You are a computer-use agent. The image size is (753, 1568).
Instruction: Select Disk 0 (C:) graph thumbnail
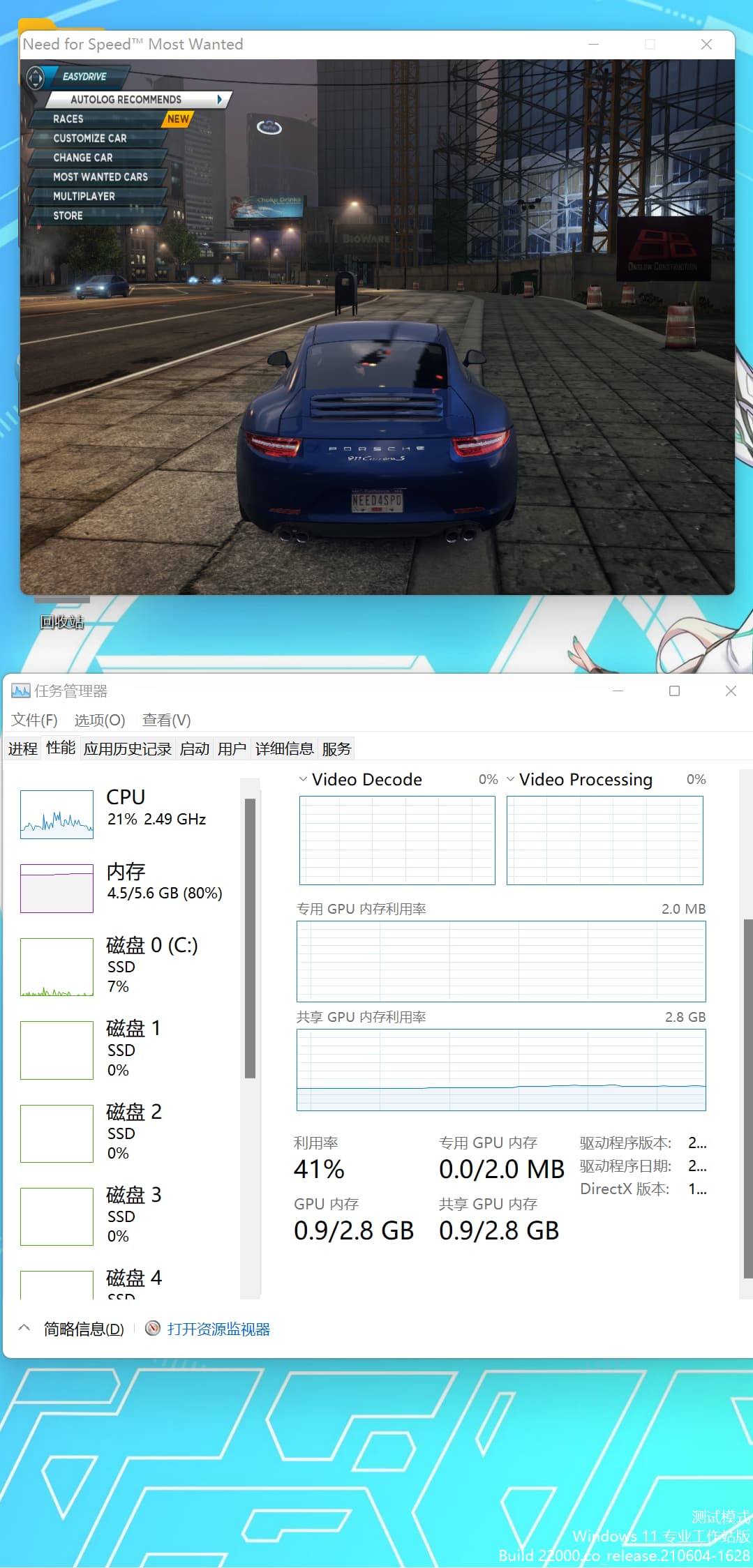pos(57,967)
